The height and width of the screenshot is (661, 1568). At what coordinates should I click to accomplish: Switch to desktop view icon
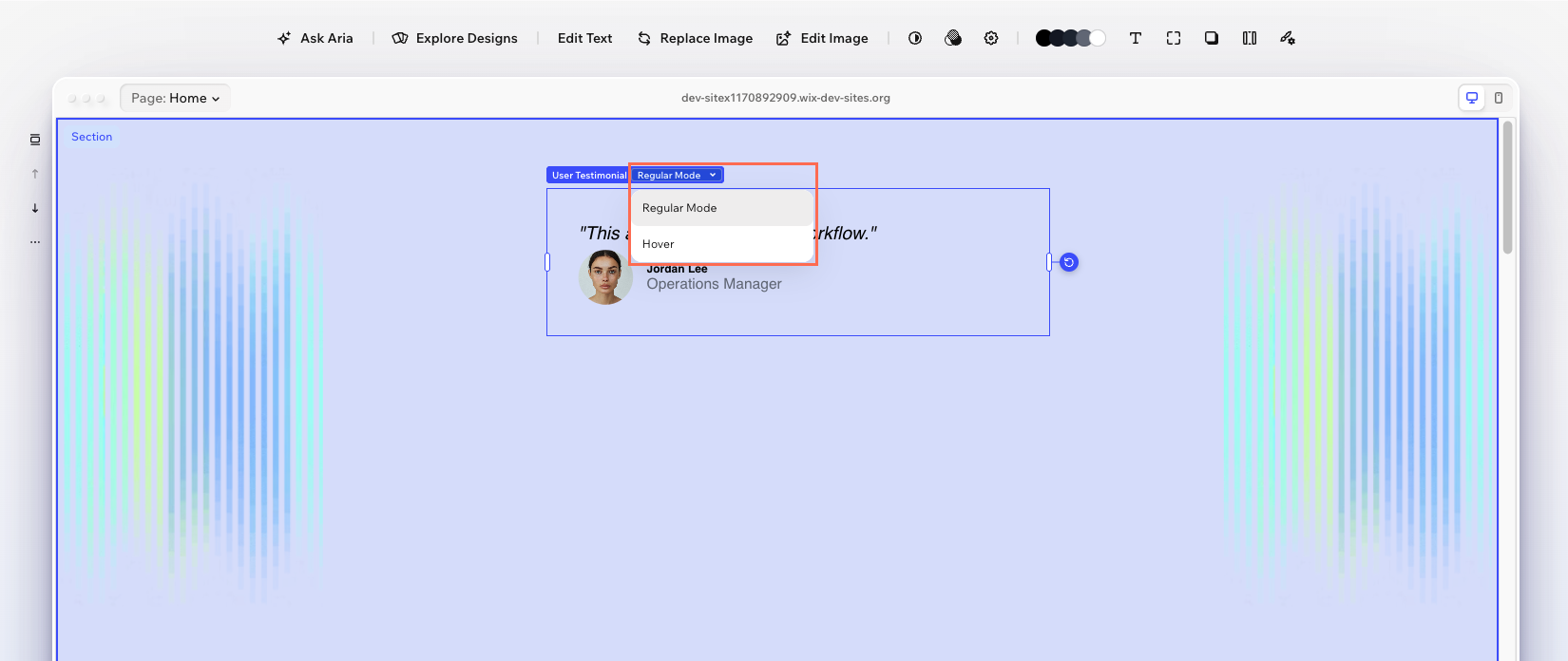1472,98
